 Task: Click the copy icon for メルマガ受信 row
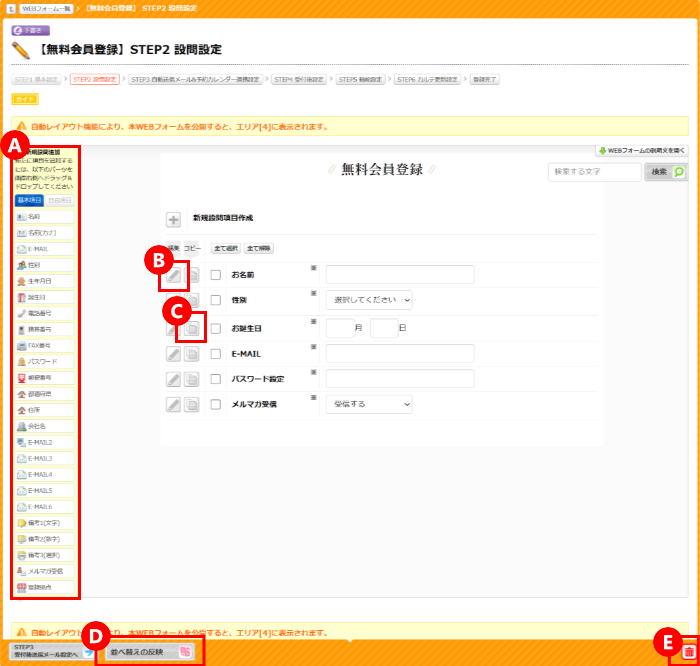[x=192, y=404]
